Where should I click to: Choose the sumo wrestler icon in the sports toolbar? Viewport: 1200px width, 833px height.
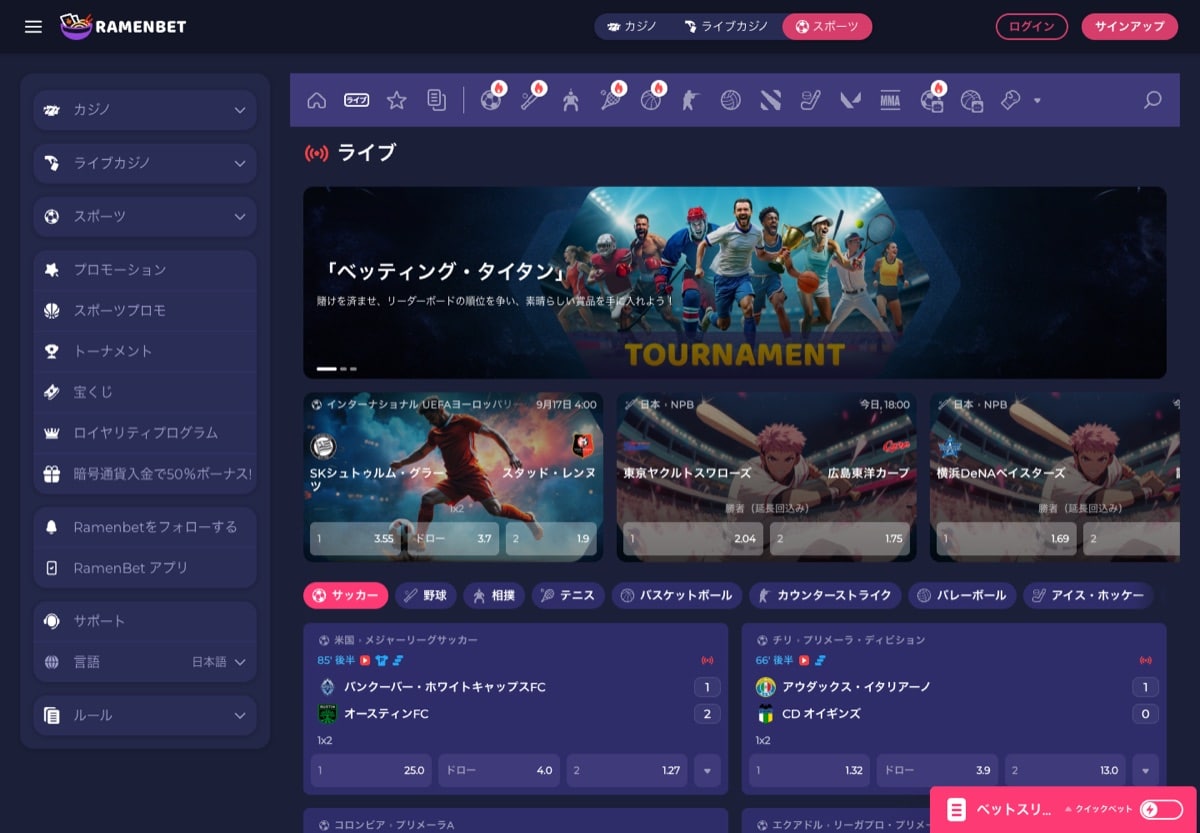(570, 100)
